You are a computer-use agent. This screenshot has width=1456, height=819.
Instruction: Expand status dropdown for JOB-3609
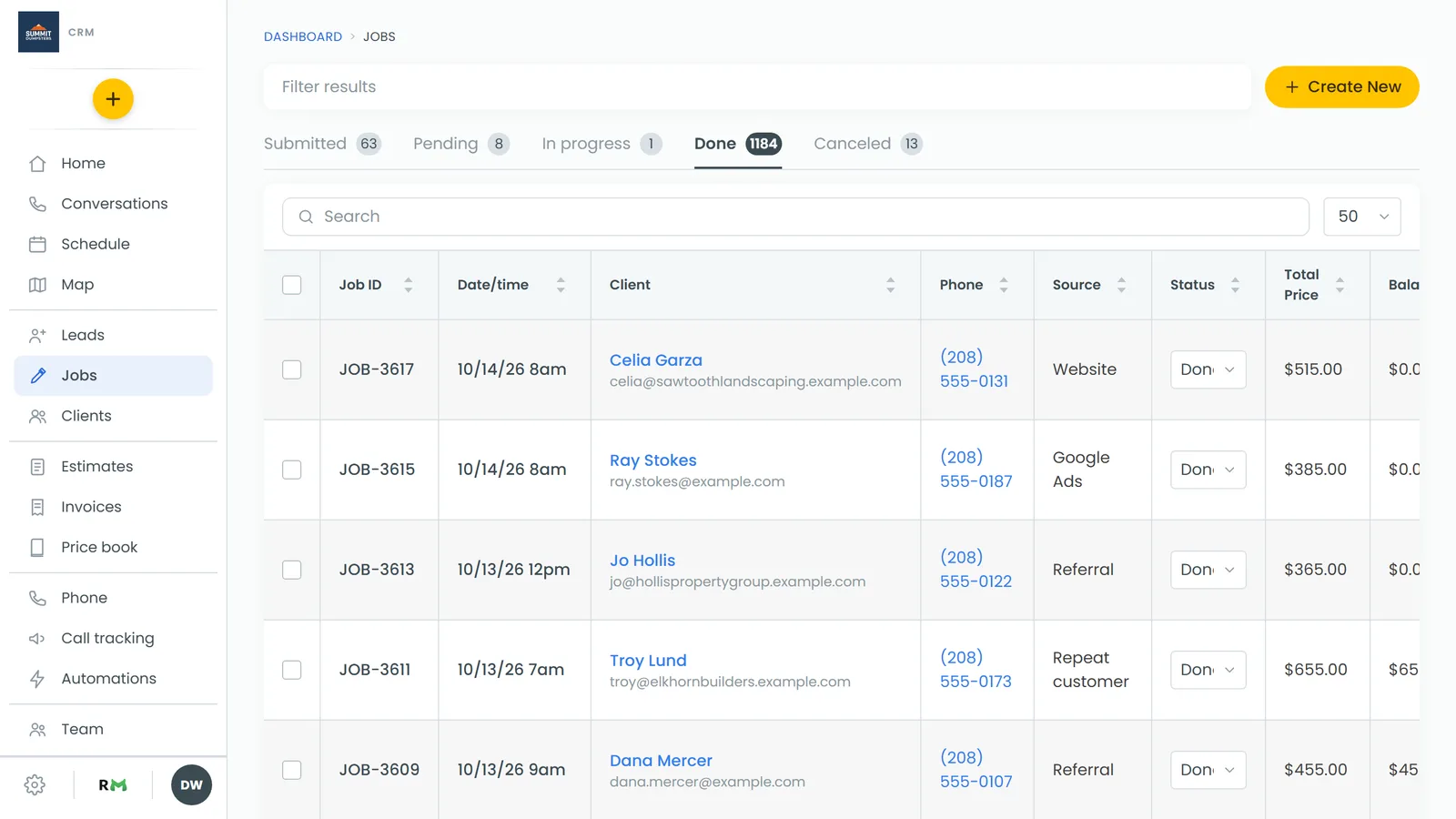coord(1208,770)
